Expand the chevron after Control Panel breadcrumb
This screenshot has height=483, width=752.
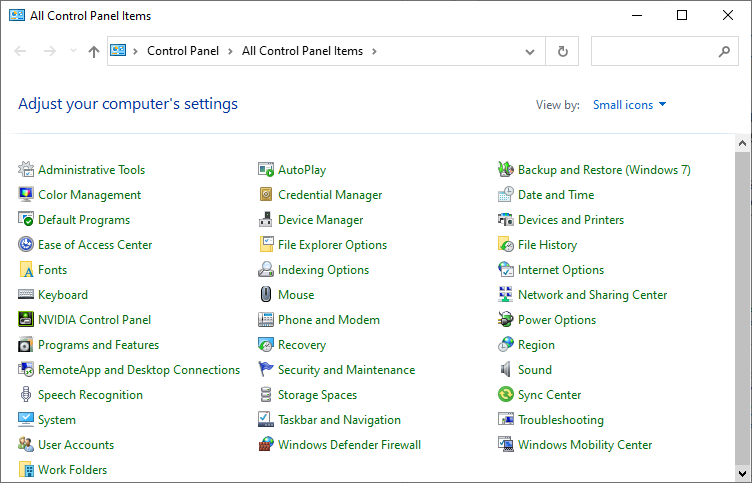pos(231,51)
